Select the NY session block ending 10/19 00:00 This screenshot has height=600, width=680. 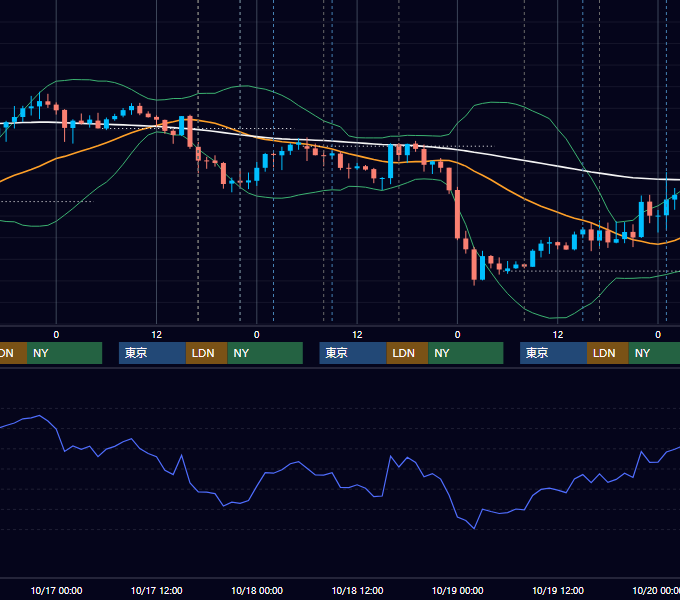pyautogui.click(x=466, y=353)
